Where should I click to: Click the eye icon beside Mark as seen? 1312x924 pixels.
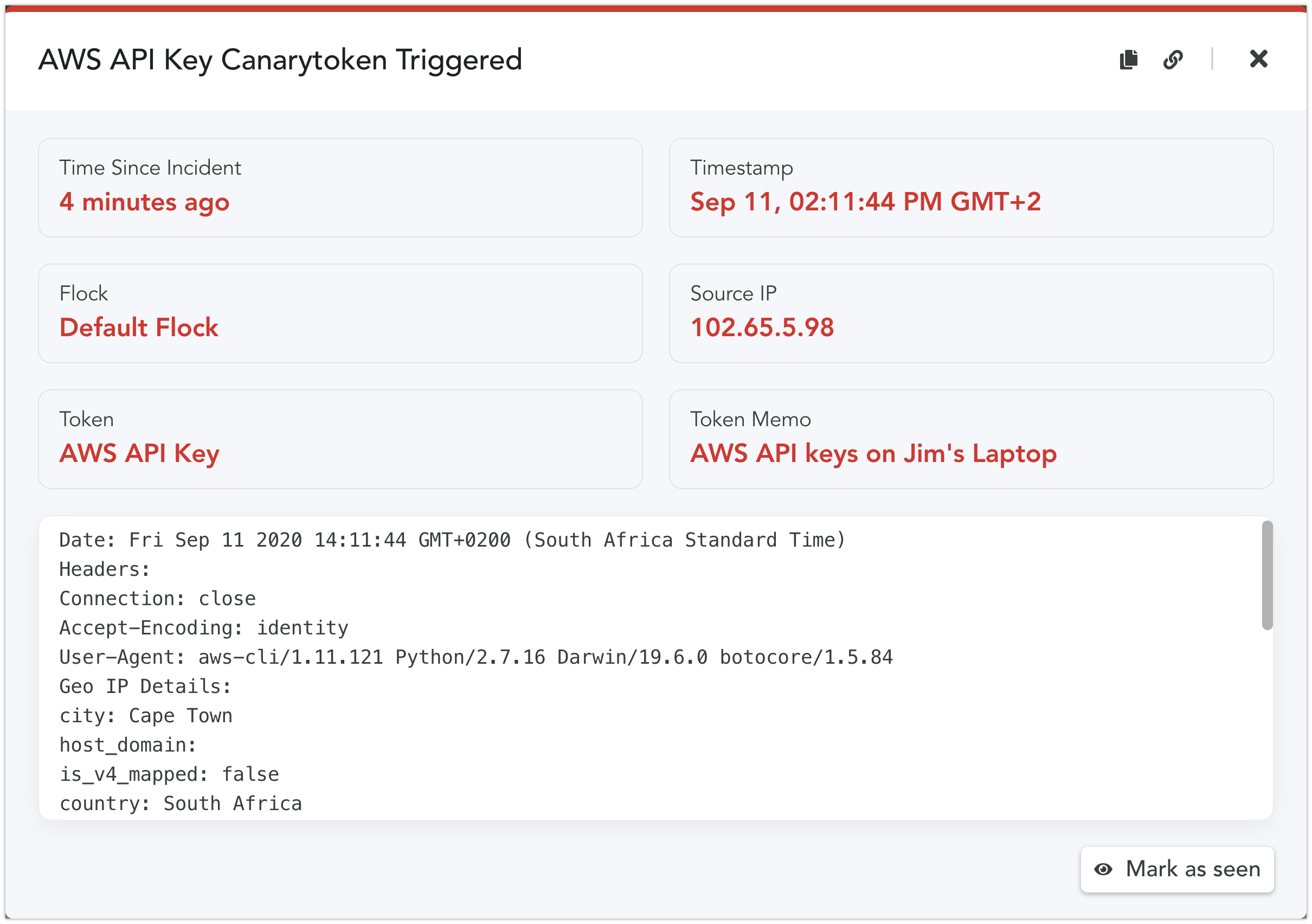pyautogui.click(x=1103, y=869)
